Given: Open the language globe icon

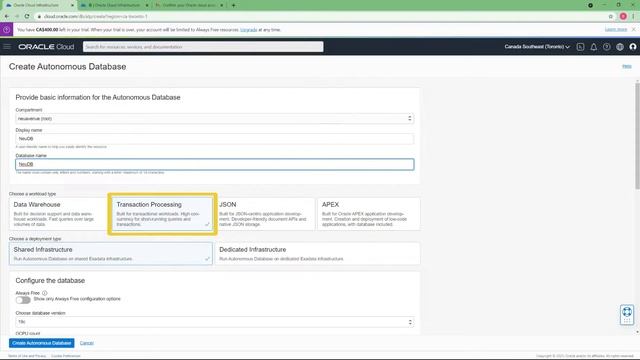Looking at the screenshot, I should pos(620,47).
